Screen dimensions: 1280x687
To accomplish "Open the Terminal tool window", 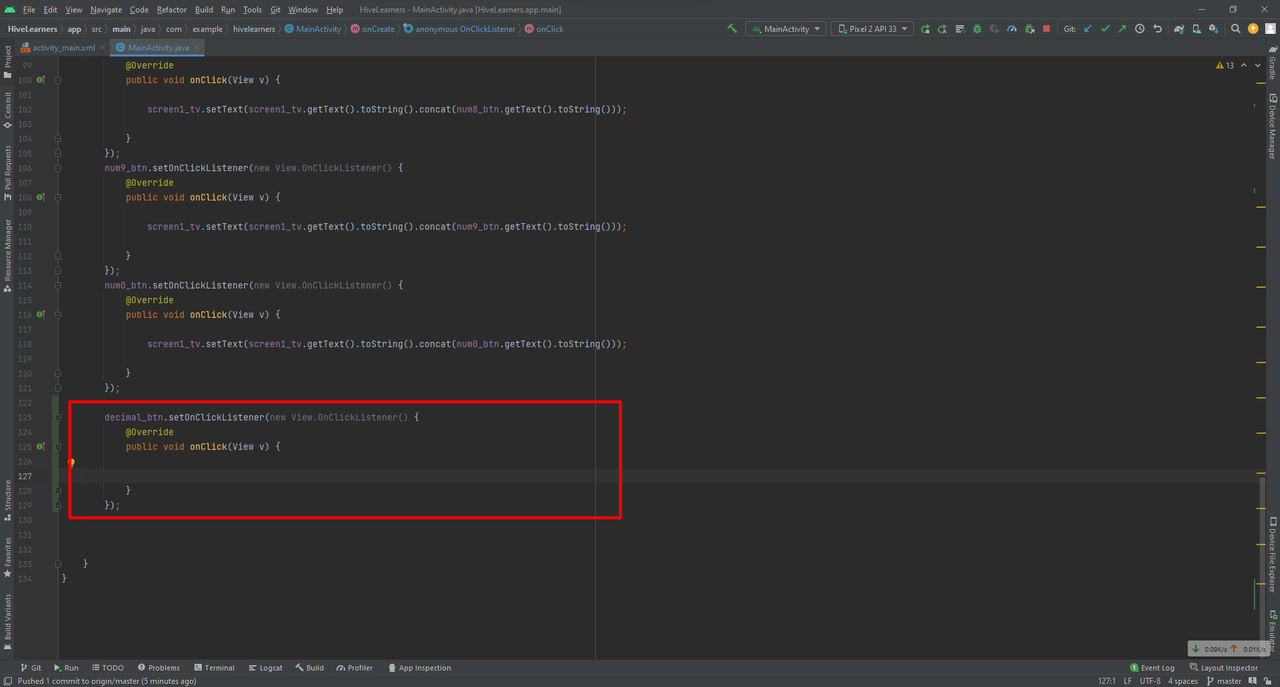I will point(214,668).
